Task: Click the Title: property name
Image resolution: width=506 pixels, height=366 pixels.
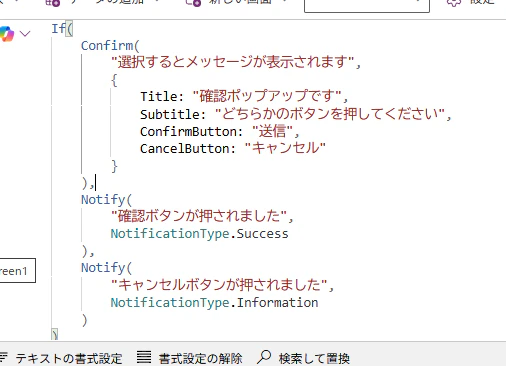Action: click(162, 97)
